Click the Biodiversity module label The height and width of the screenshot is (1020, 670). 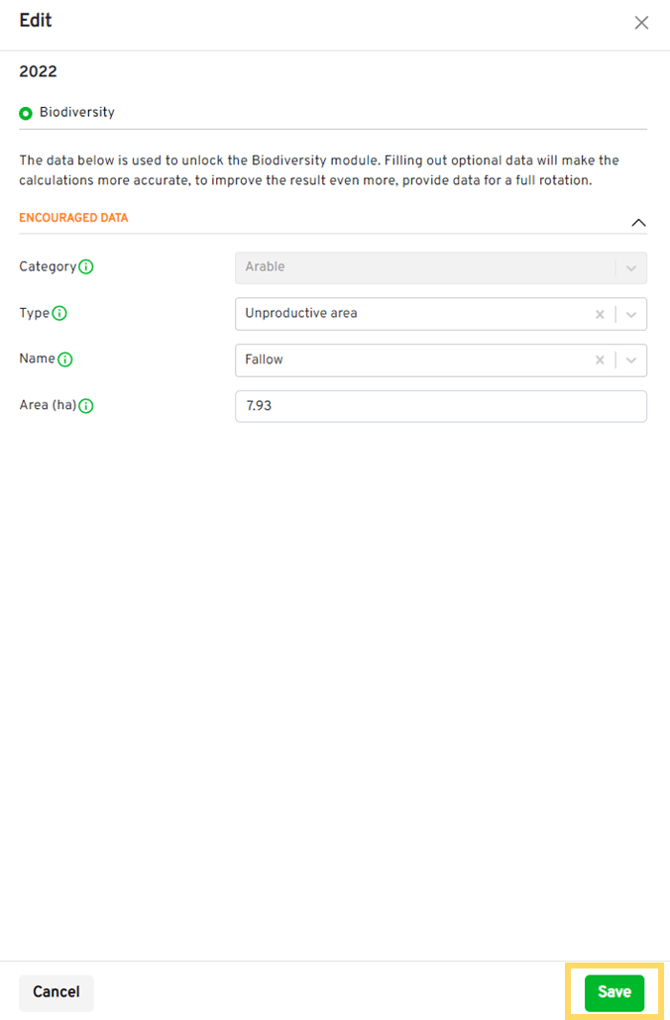tap(77, 113)
